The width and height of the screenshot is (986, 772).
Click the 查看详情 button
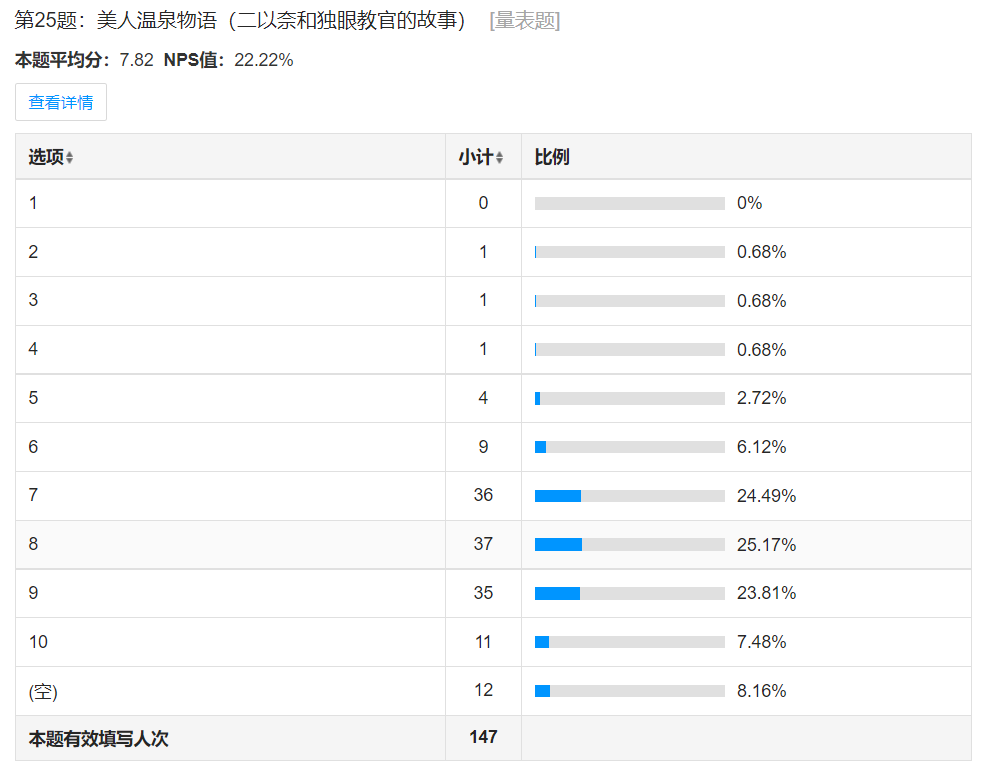(x=61, y=102)
